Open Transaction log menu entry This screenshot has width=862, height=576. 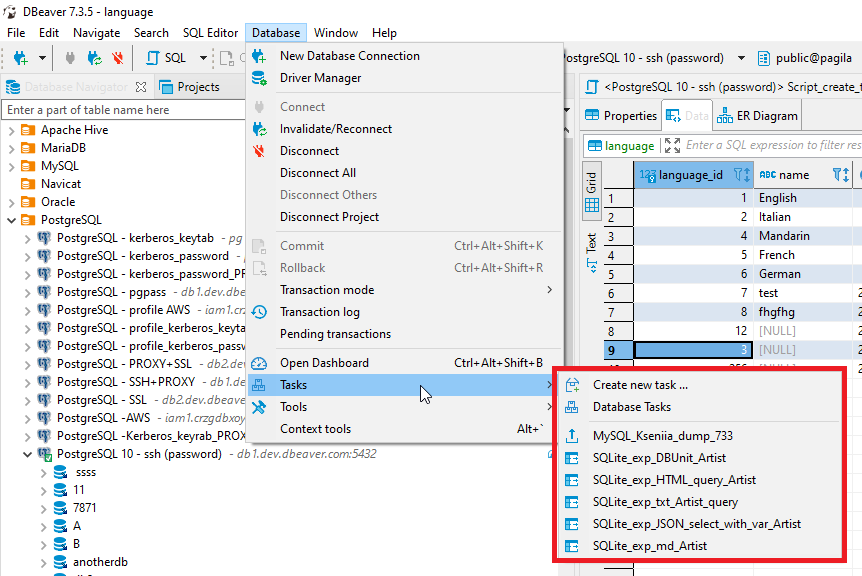[405, 312]
